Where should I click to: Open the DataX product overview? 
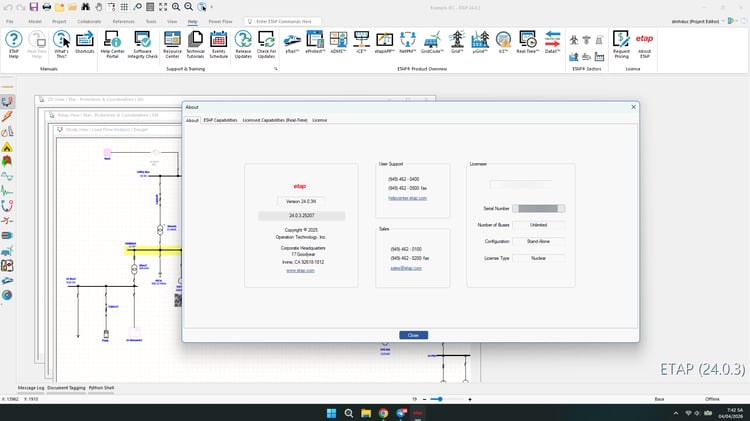coord(552,42)
